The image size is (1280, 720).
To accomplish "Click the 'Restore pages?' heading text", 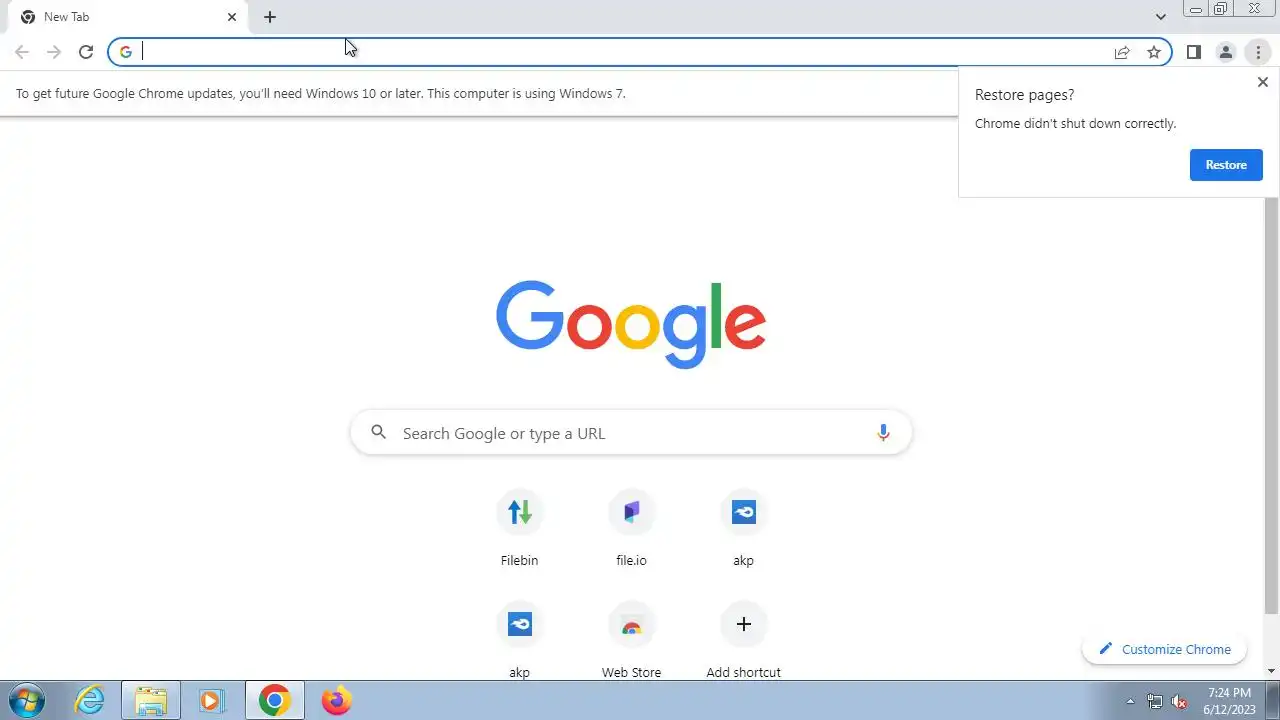I will pyautogui.click(x=1024, y=94).
